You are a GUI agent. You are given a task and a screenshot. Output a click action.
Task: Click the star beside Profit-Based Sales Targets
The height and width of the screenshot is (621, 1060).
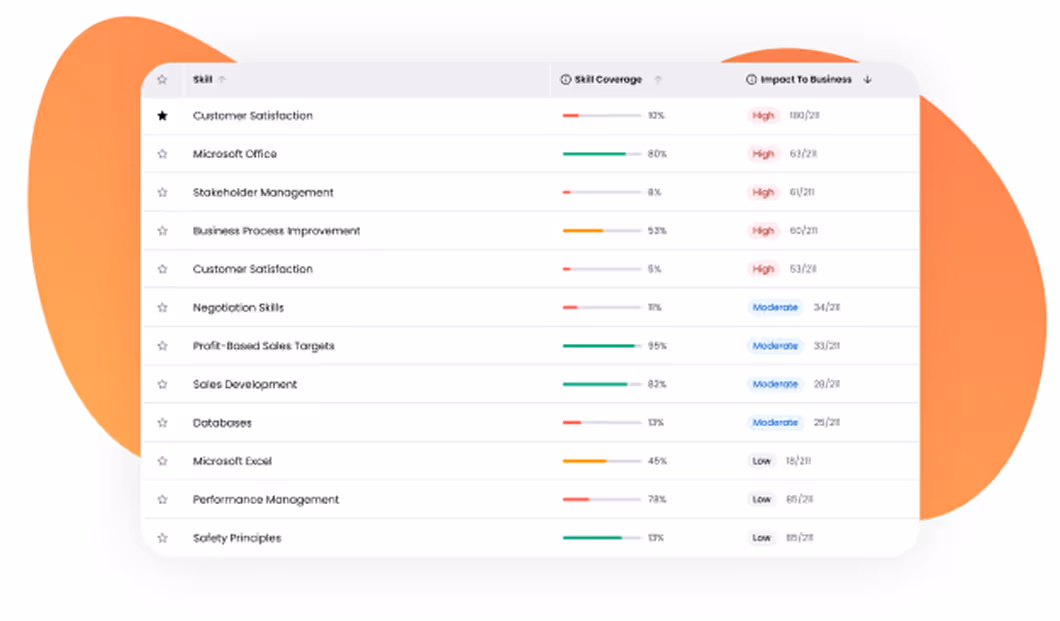[x=162, y=345]
